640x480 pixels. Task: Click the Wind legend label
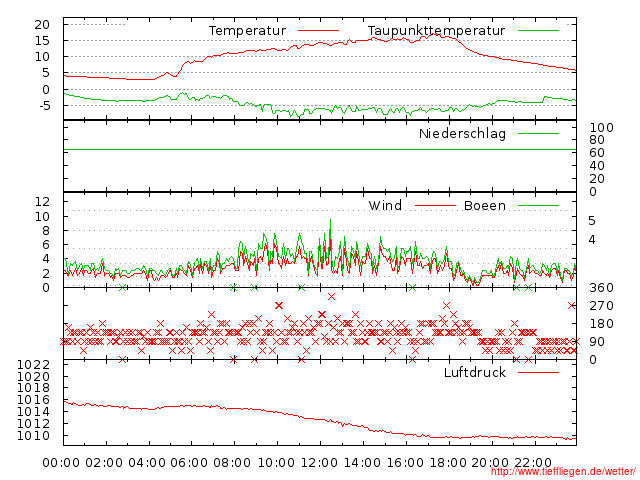[x=385, y=205]
